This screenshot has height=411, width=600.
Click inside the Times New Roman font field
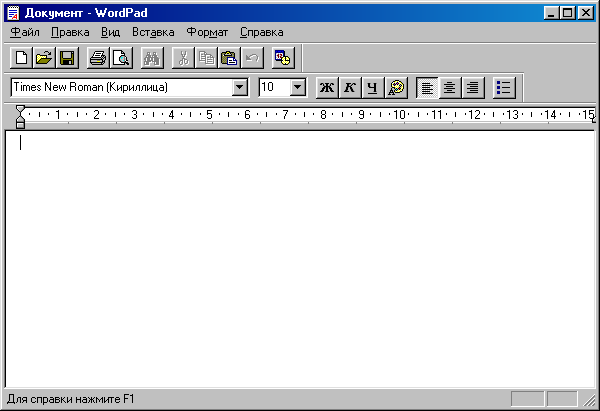pos(122,87)
